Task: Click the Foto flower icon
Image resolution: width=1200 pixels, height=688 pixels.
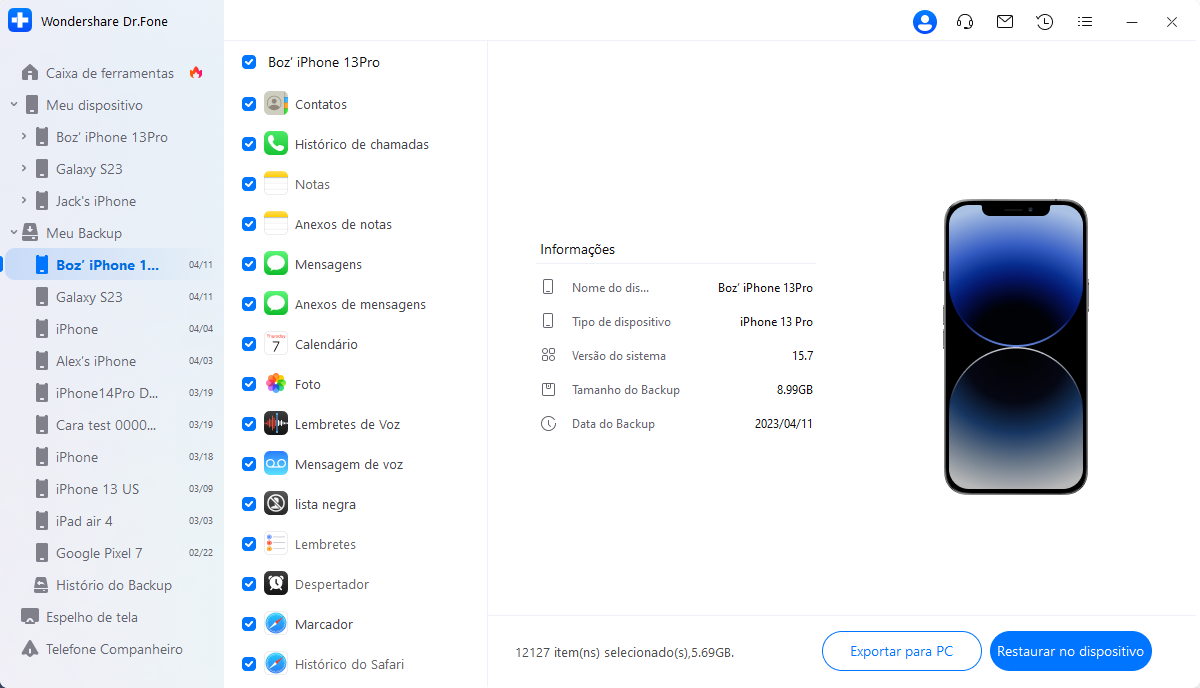Action: (x=276, y=384)
